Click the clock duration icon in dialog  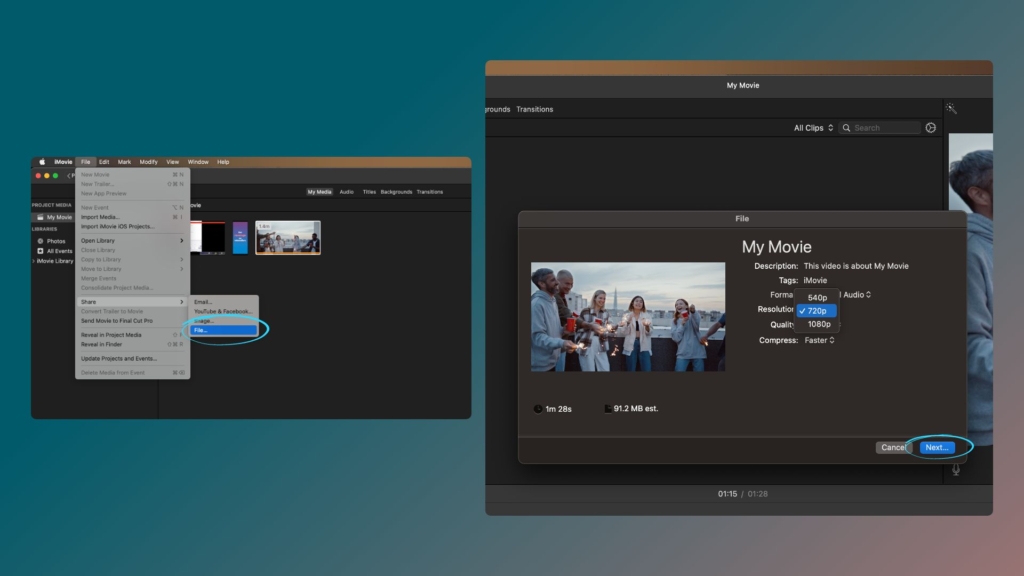[x=537, y=409]
